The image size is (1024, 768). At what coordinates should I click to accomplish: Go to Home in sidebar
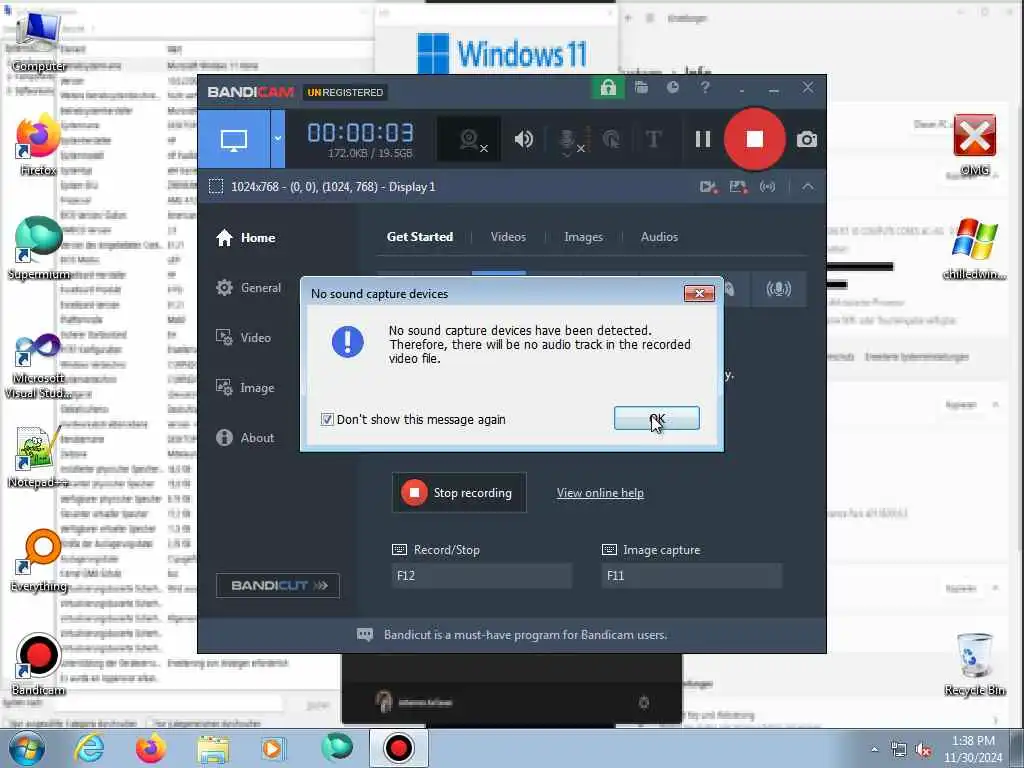click(246, 238)
